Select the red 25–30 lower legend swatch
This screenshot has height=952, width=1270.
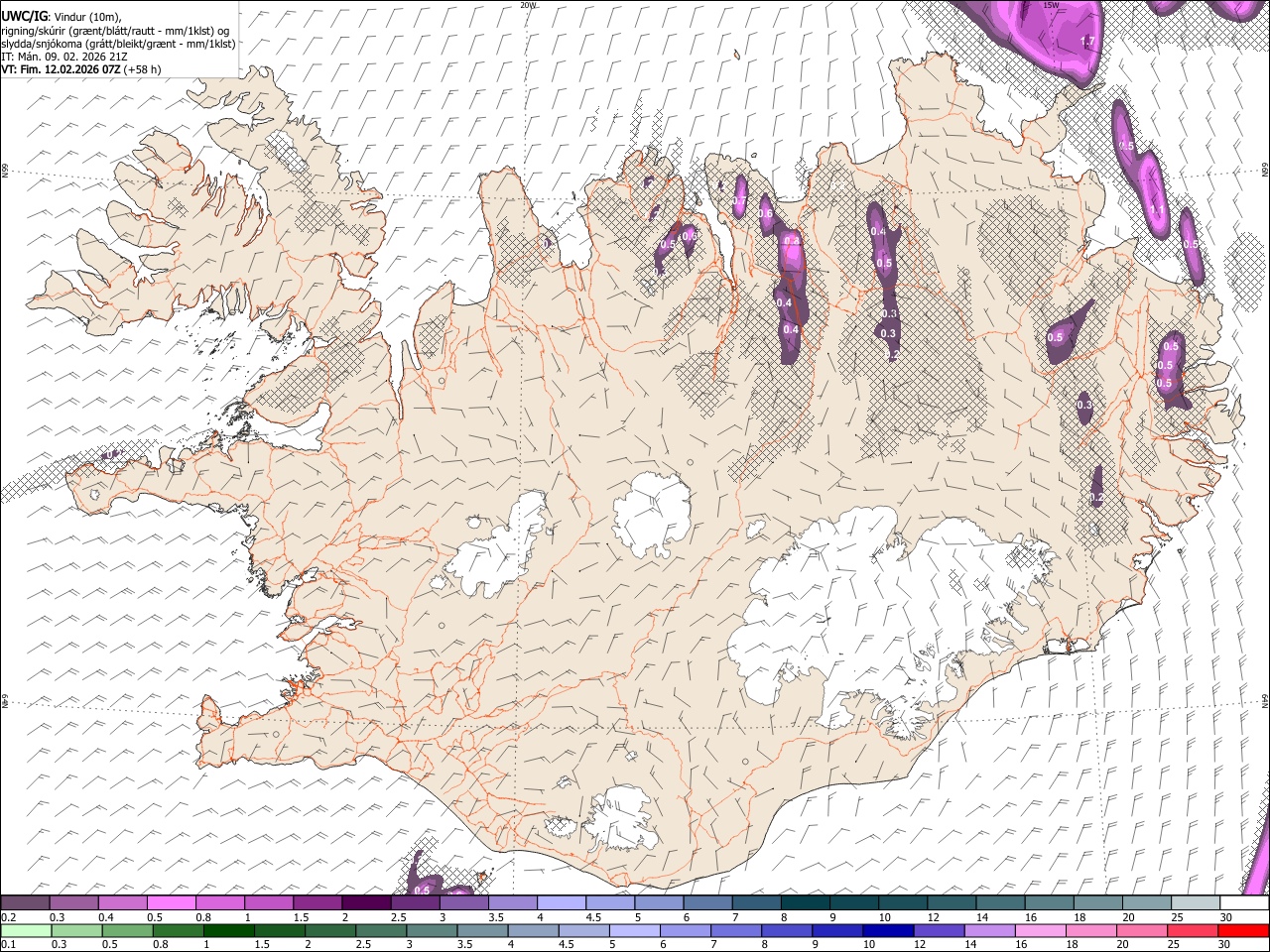pos(1195,931)
